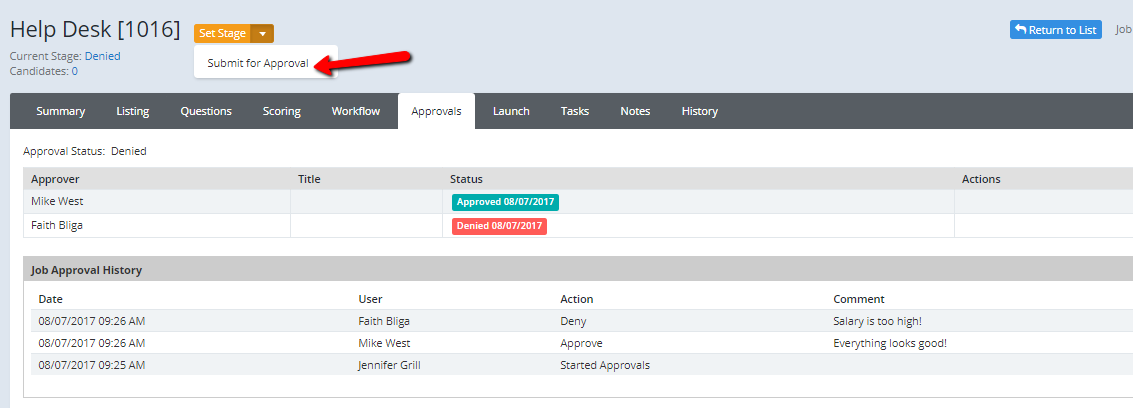The image size is (1133, 408).
Task: Go to the Scoring tab
Action: point(282,111)
